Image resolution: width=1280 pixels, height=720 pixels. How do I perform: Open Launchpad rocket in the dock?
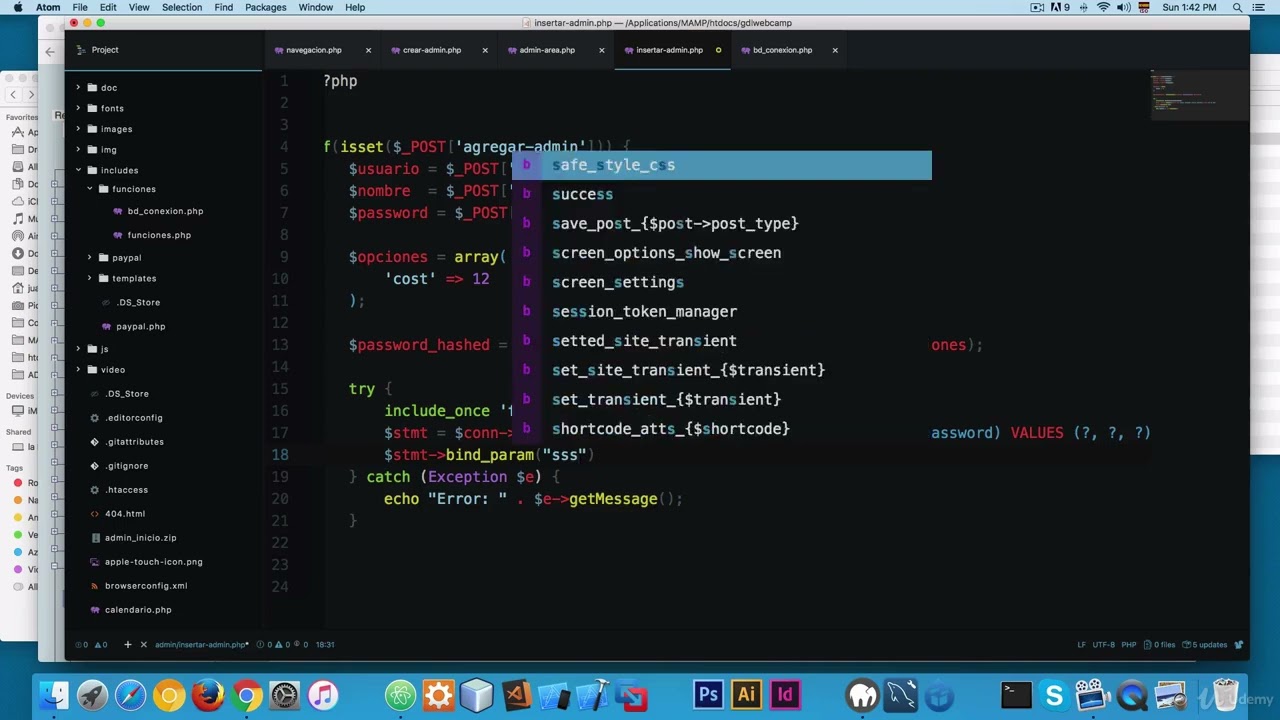[92, 695]
